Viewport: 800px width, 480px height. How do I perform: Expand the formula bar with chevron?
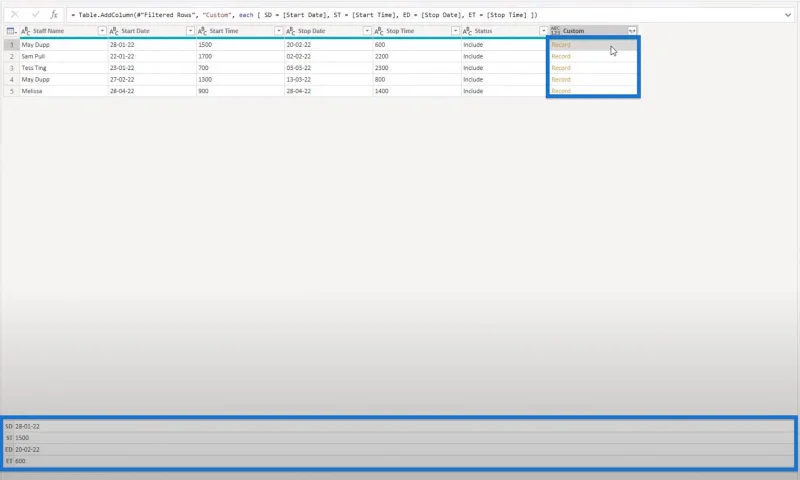coord(788,15)
